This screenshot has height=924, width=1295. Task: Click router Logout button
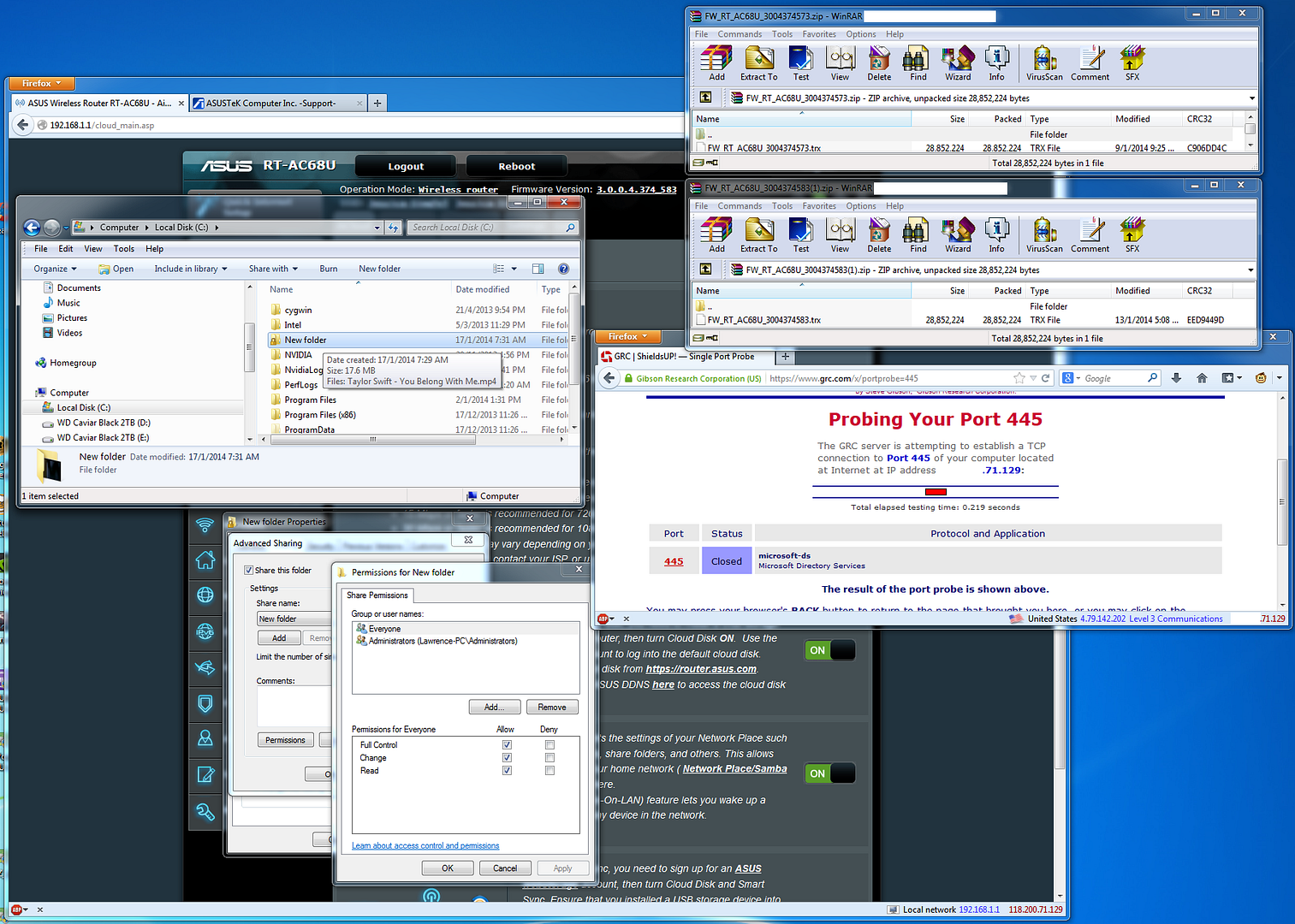[x=407, y=166]
